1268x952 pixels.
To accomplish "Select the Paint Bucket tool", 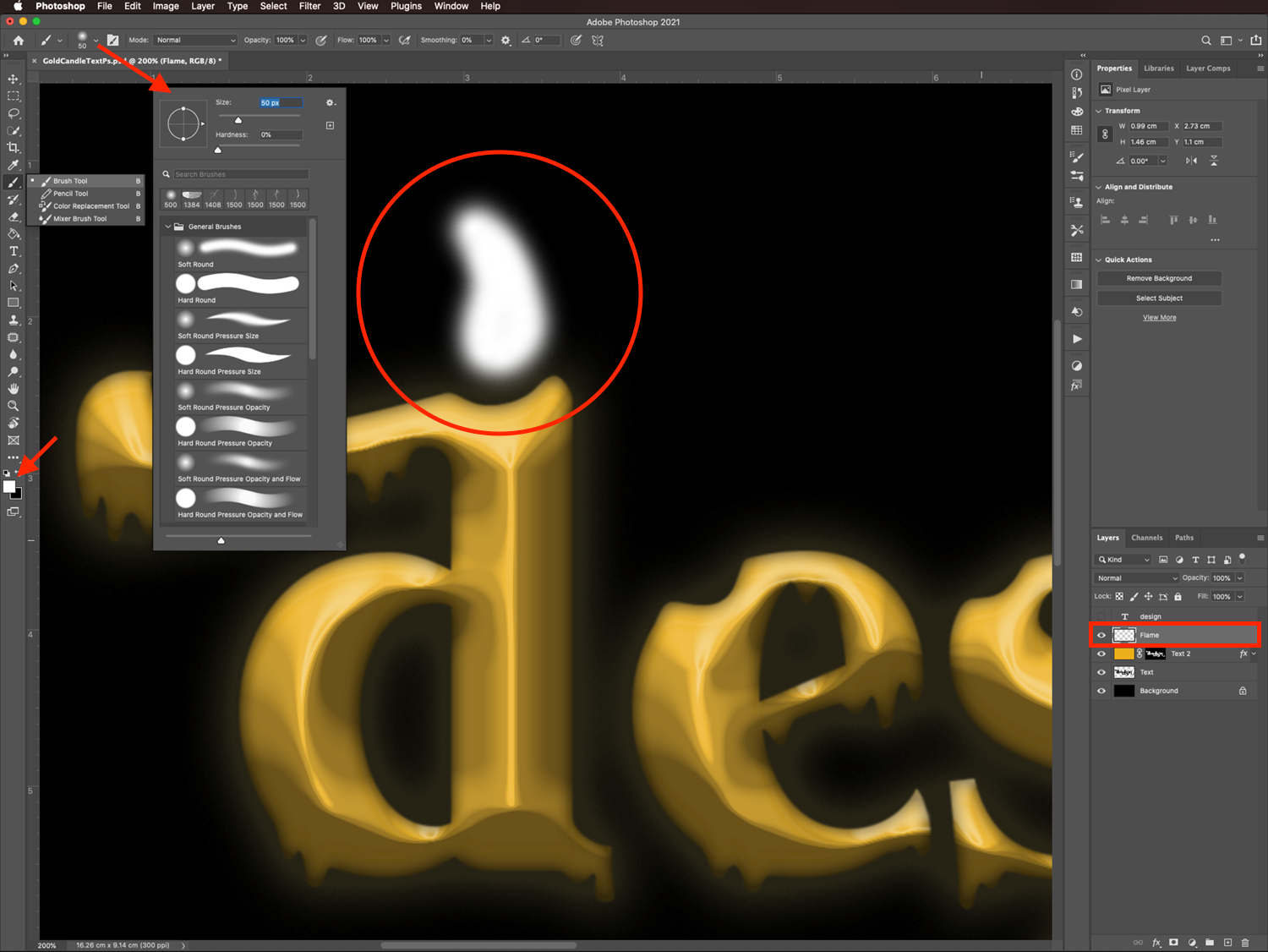I will click(x=14, y=234).
